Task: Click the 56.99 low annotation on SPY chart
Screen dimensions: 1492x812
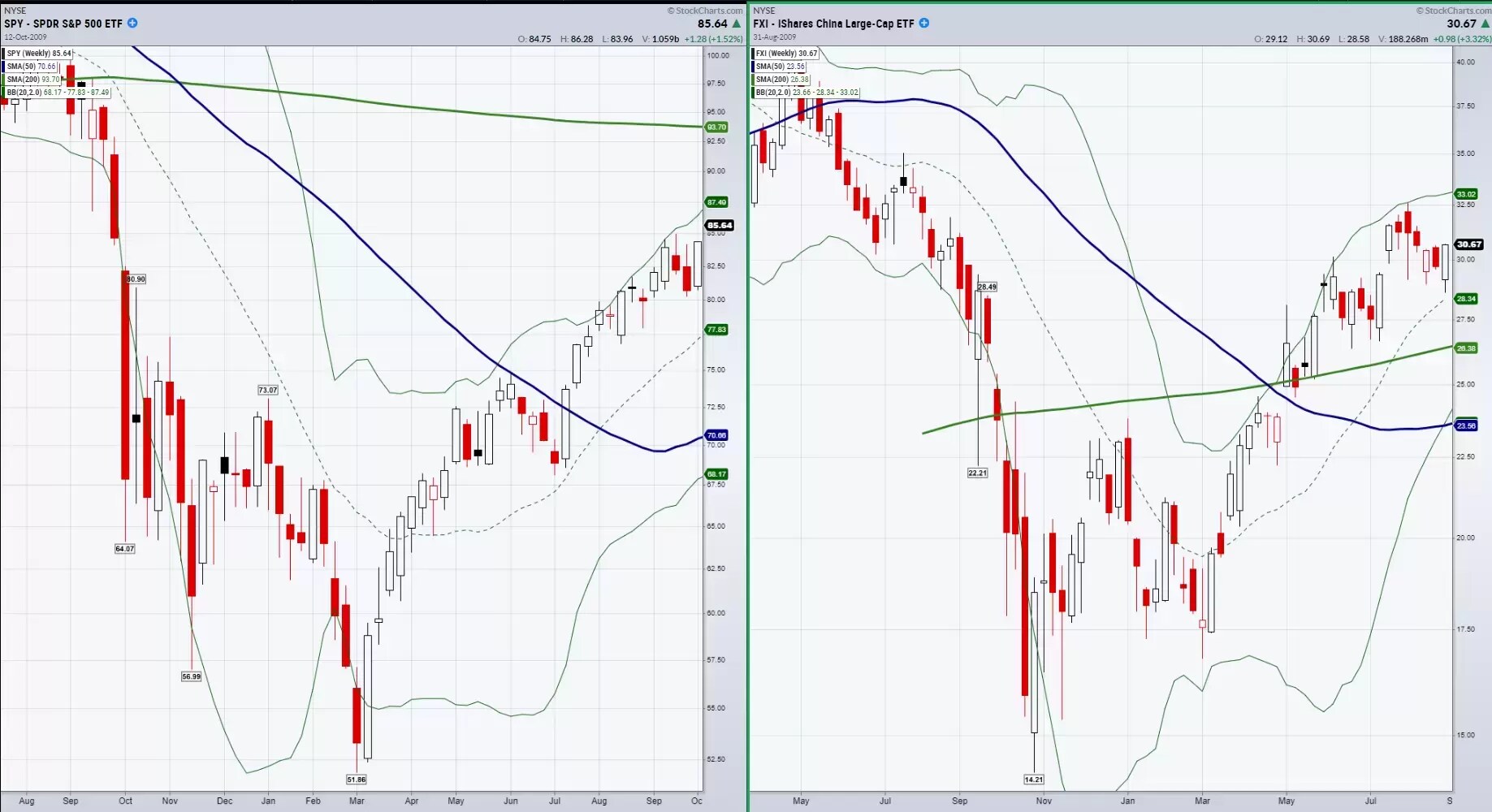Action: click(192, 676)
